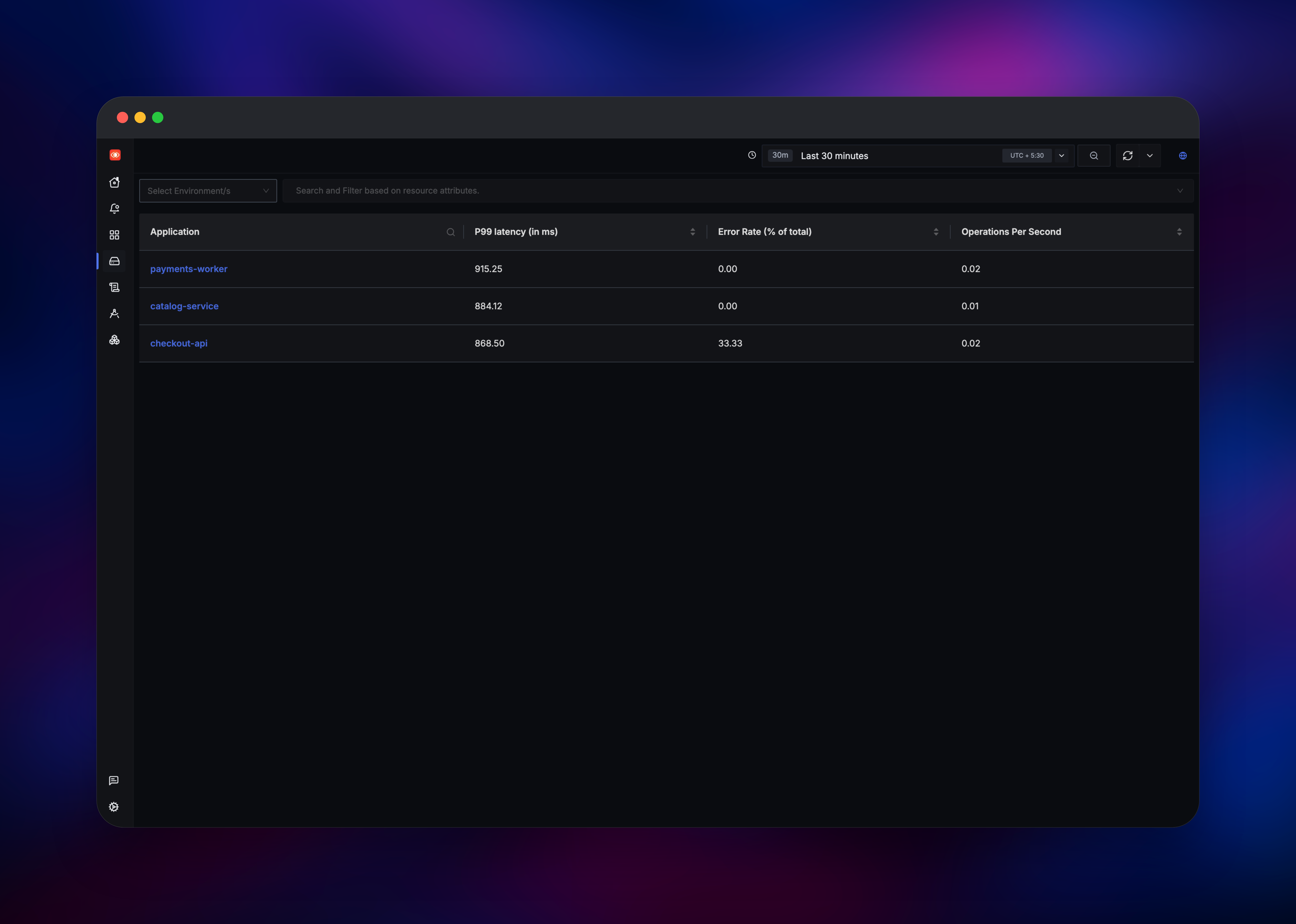
Task: Open Traces via the compass icon
Action: coord(114,314)
